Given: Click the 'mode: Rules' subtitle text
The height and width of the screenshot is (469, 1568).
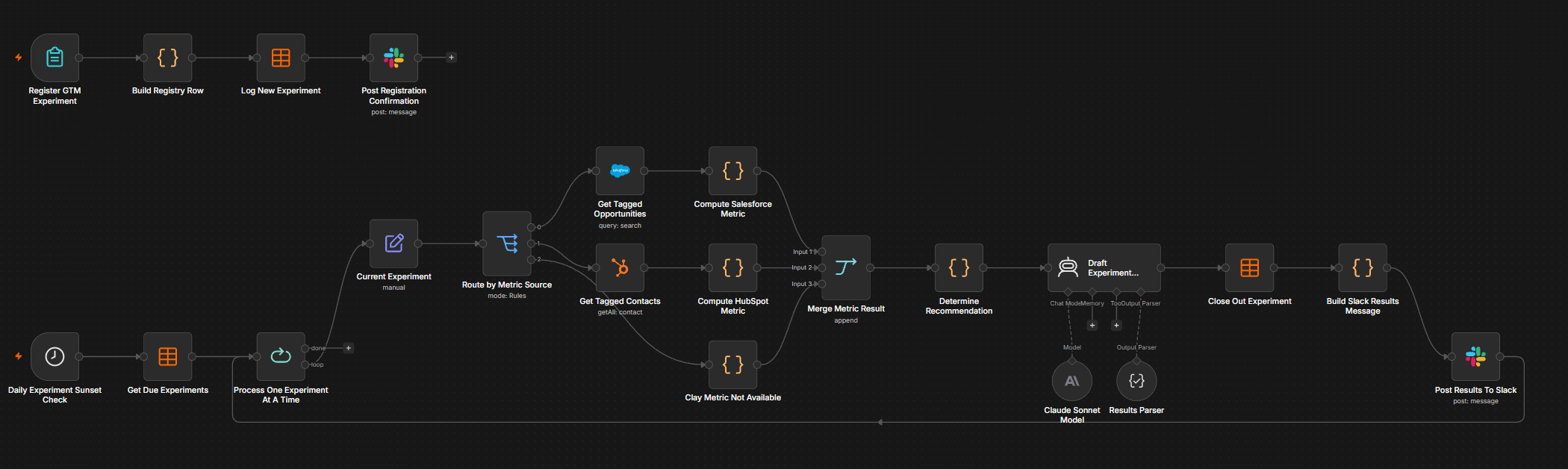Looking at the screenshot, I should click(x=507, y=296).
